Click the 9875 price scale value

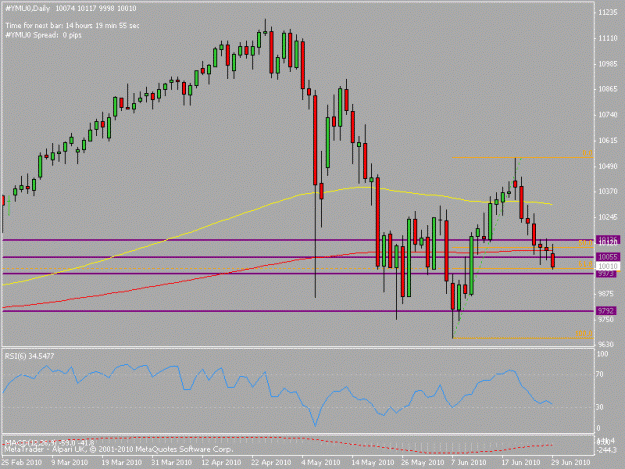[x=607, y=294]
